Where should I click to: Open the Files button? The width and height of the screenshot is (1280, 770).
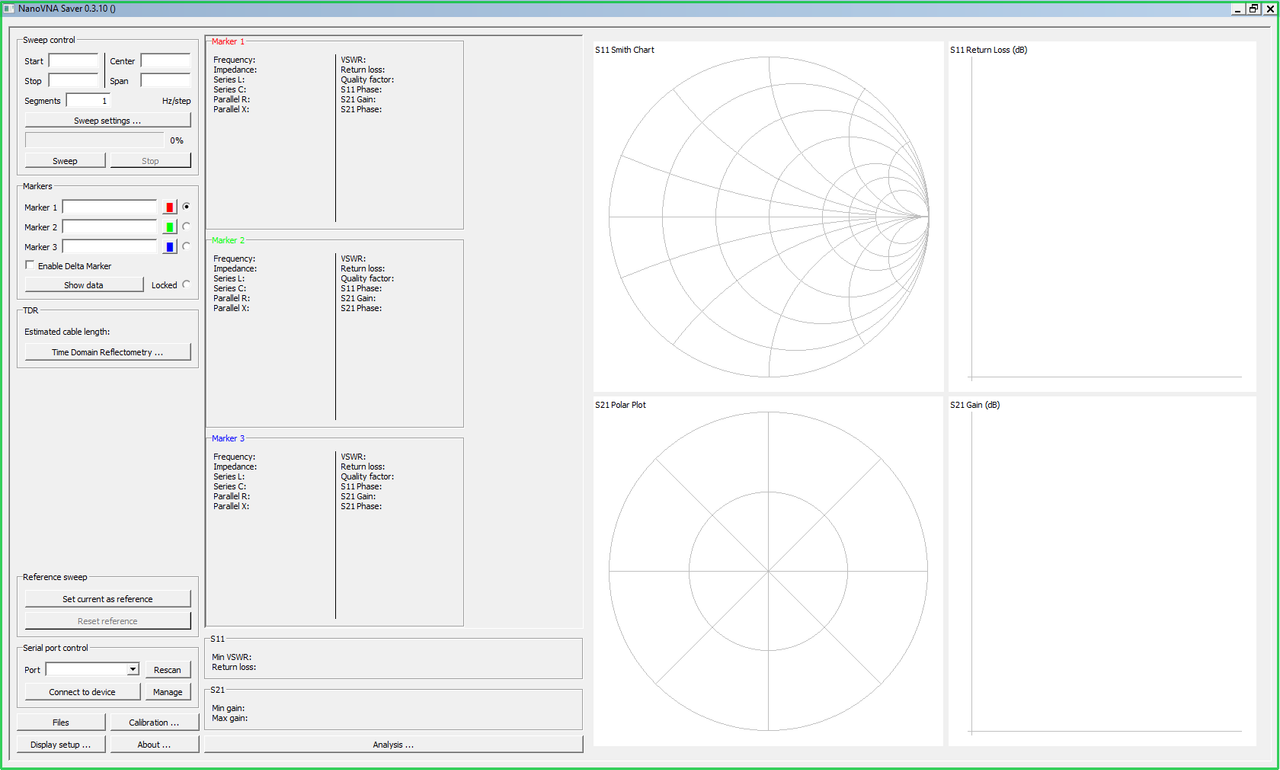61,722
